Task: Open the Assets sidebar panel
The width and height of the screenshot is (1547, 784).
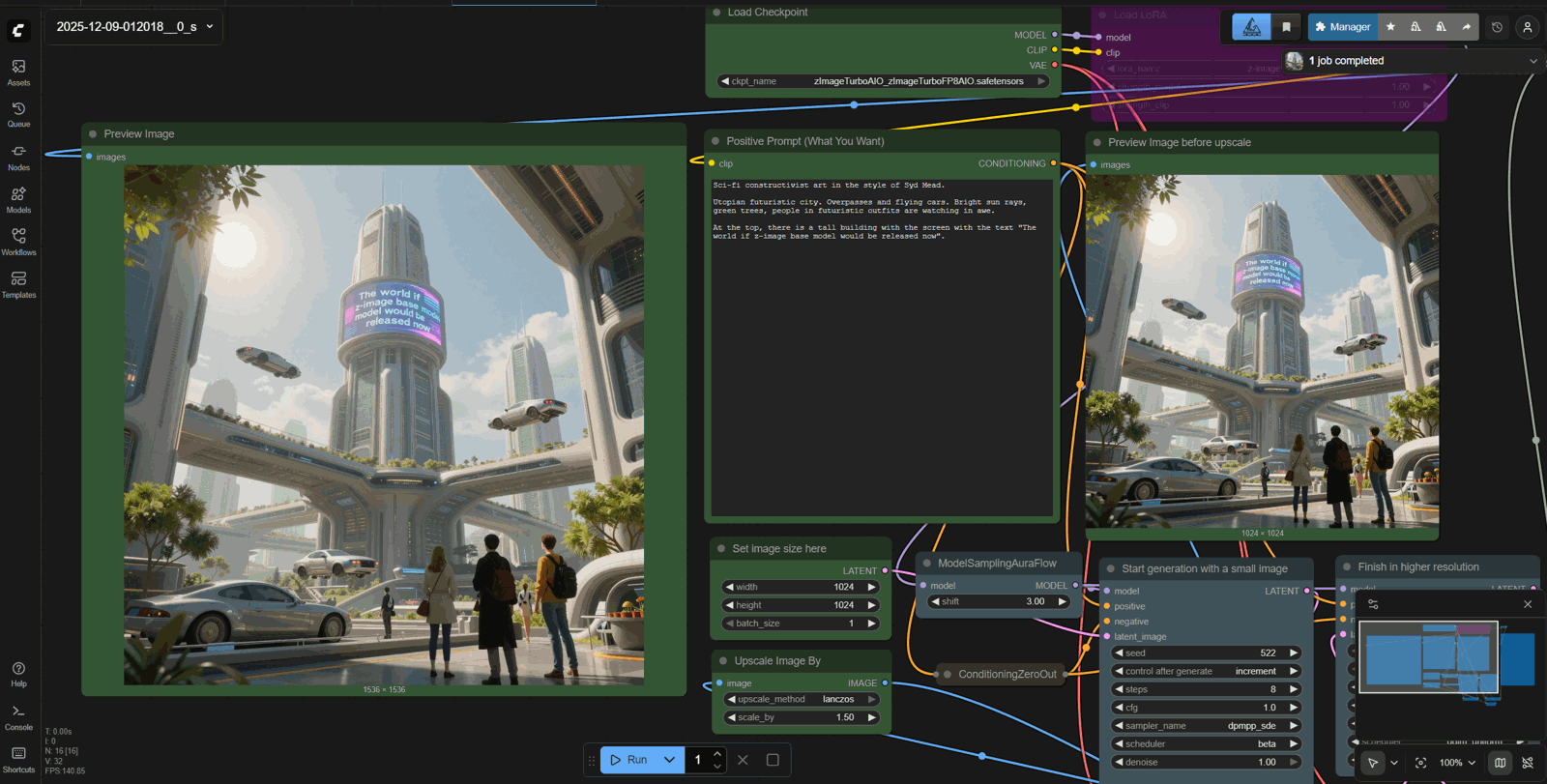Action: tap(18, 72)
